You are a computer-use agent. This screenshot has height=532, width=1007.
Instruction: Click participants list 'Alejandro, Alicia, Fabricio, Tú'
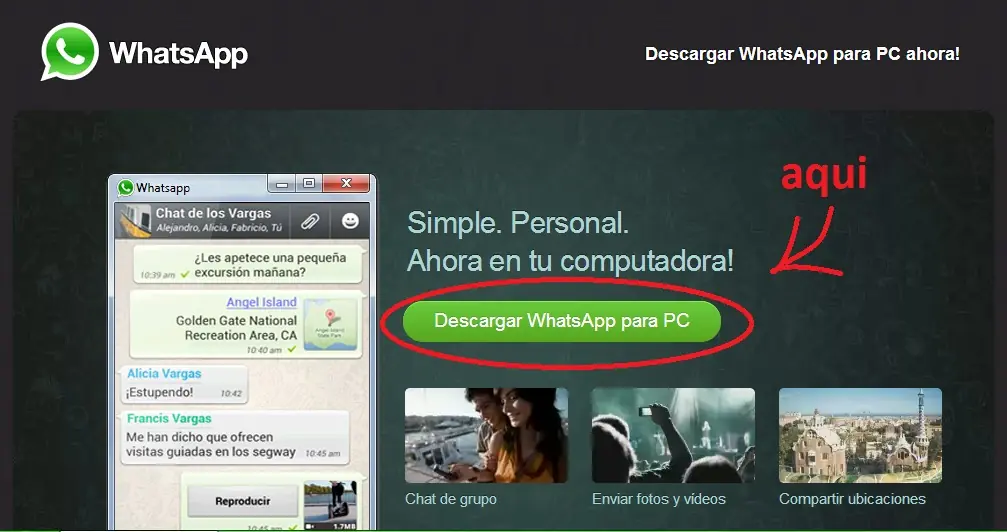pyautogui.click(x=219, y=228)
